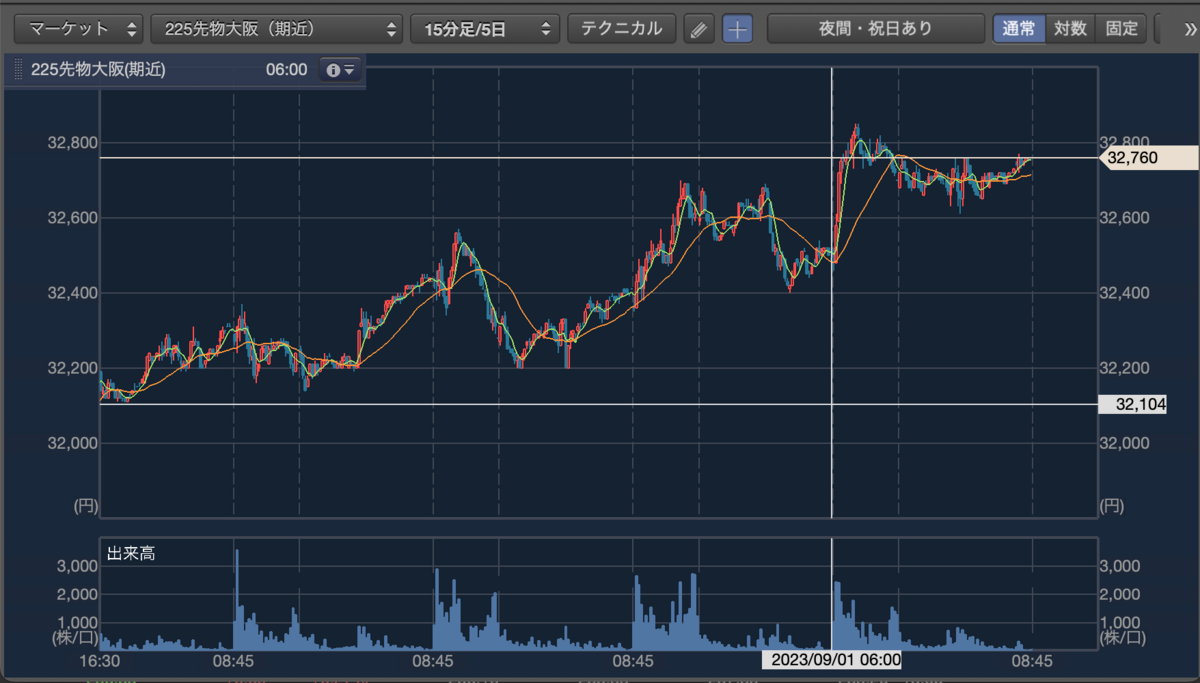The height and width of the screenshot is (683, 1200).
Task: Click the 225先物大阪(期近) legend label
Action: 96,70
